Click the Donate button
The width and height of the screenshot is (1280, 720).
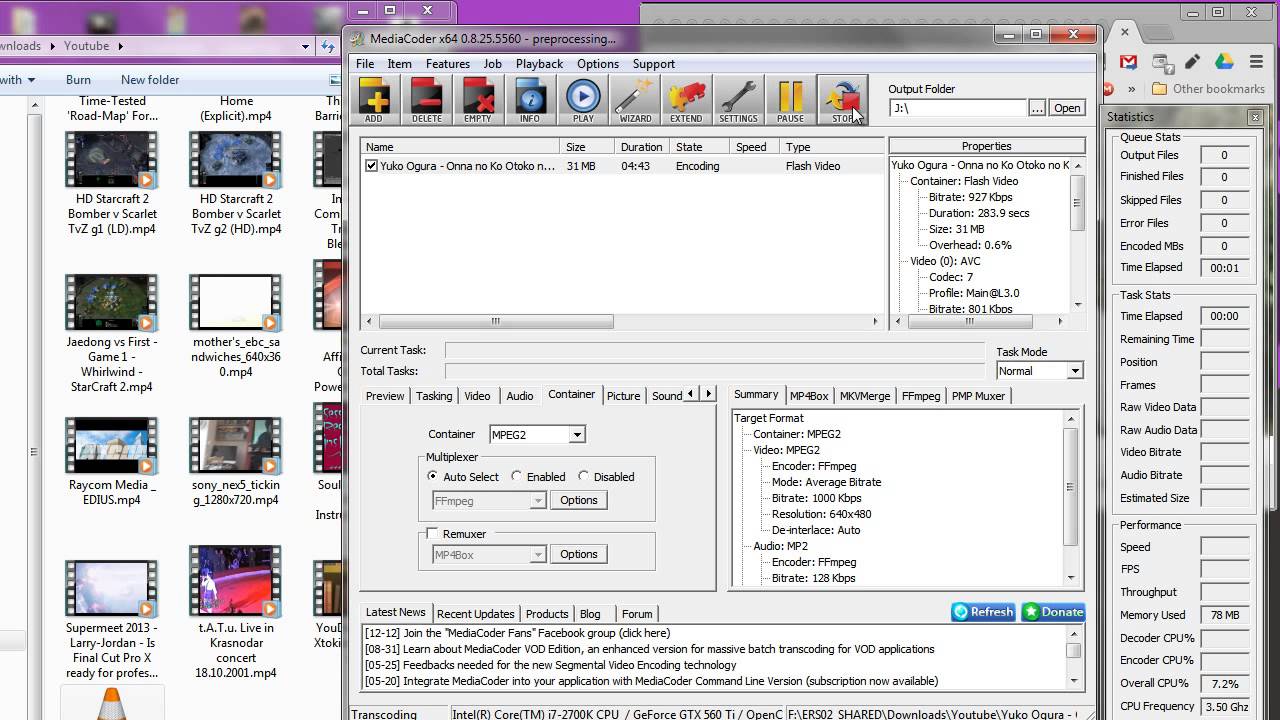click(1053, 612)
